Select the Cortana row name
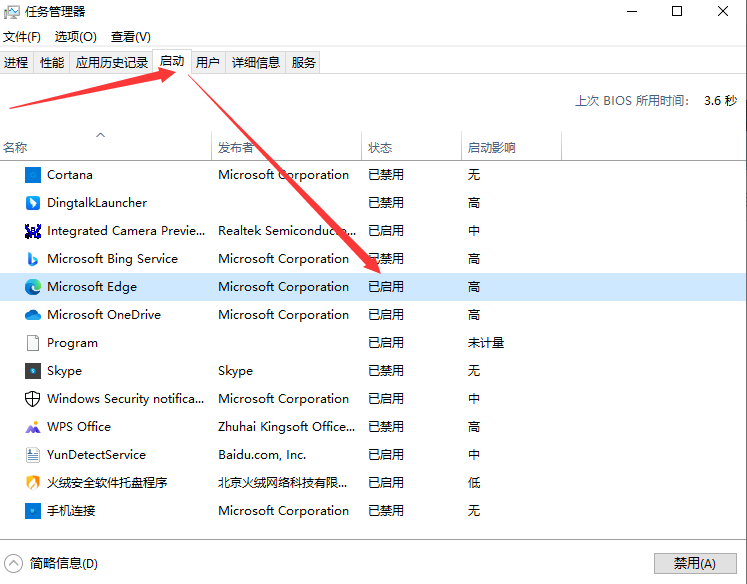This screenshot has height=584, width=747. pos(70,175)
